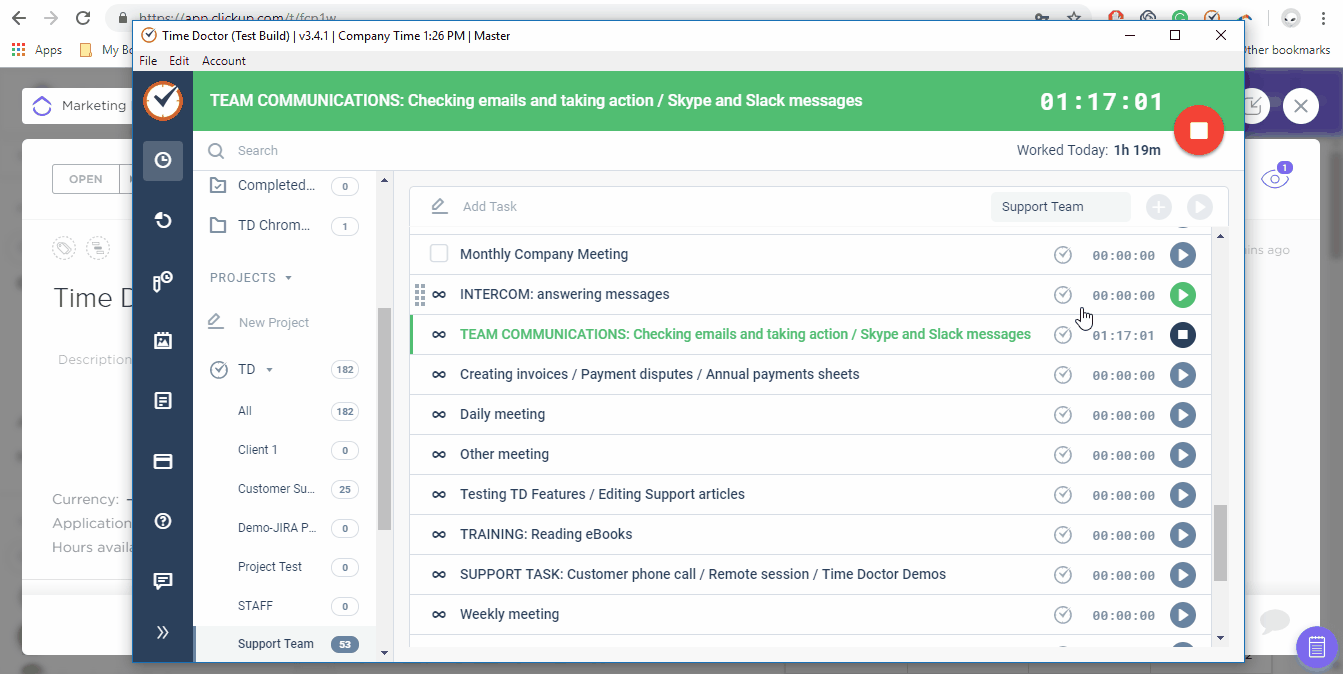The height and width of the screenshot is (674, 1343).
Task: Create a New Project
Action: (x=273, y=323)
